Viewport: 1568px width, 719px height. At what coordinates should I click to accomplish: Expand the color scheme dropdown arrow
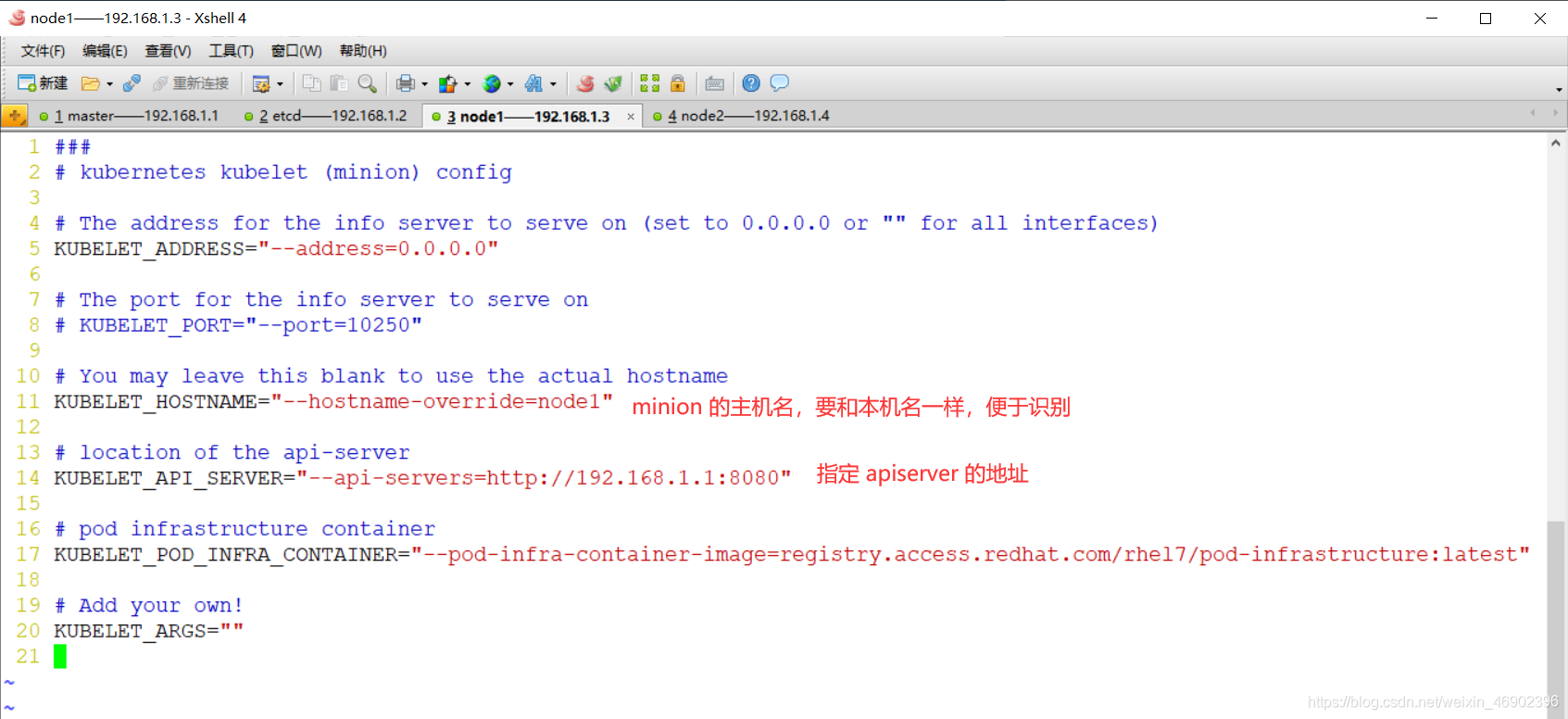pyautogui.click(x=467, y=84)
